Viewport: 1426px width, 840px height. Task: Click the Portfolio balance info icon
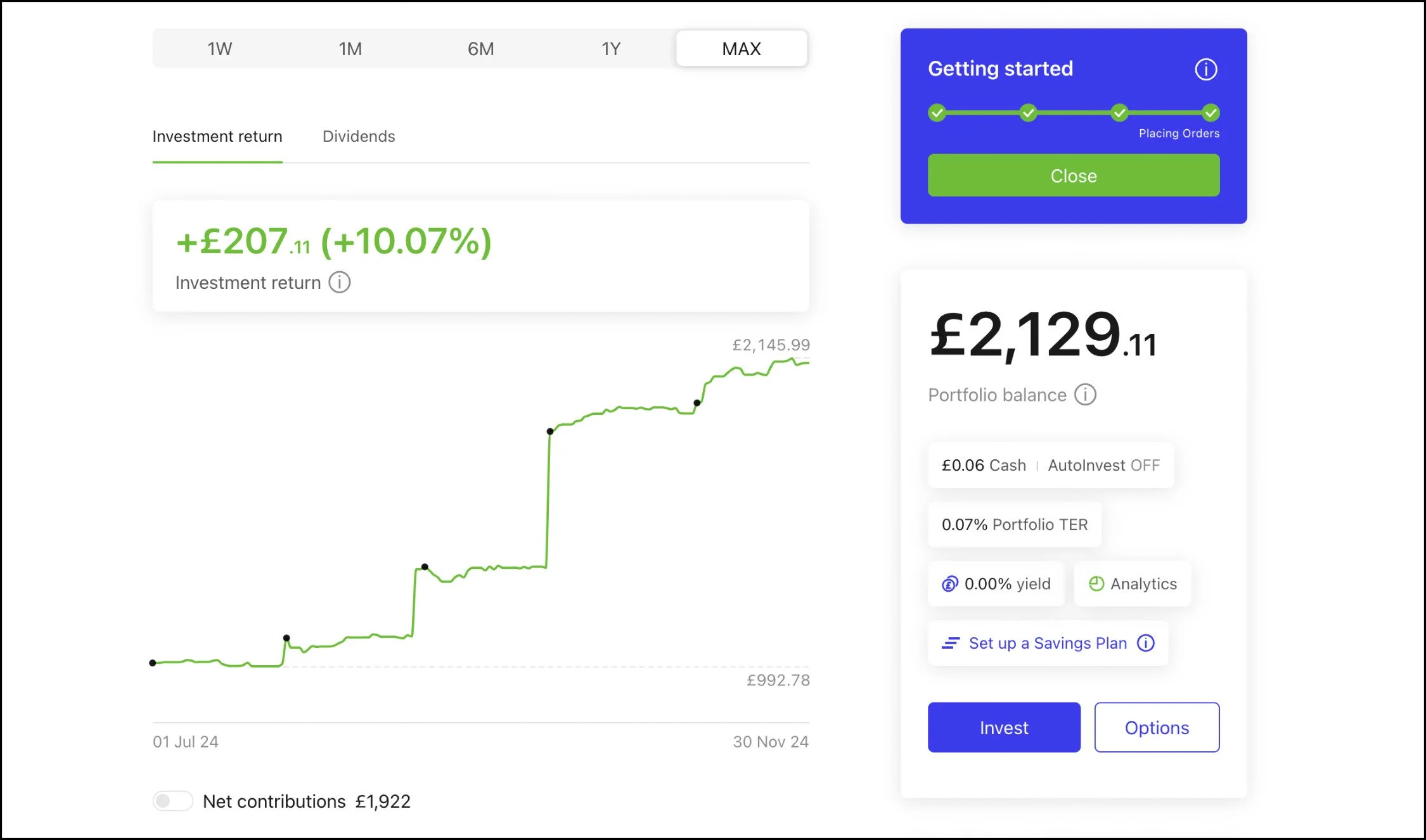(x=1085, y=395)
